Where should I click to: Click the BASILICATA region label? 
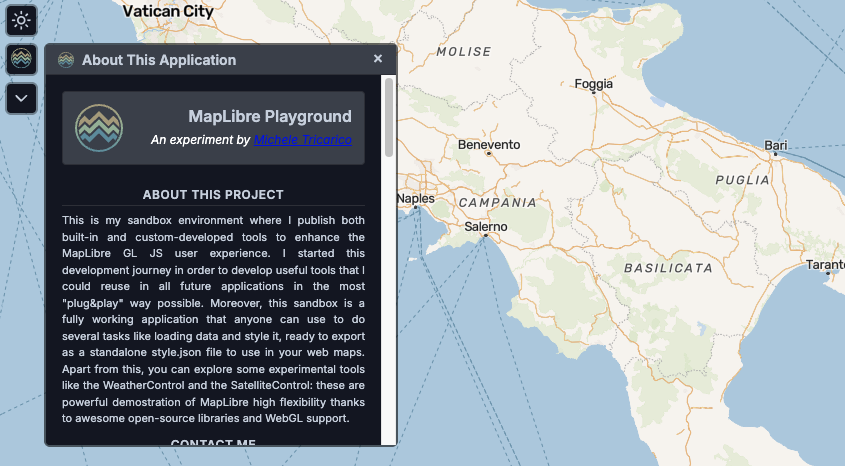tap(668, 268)
